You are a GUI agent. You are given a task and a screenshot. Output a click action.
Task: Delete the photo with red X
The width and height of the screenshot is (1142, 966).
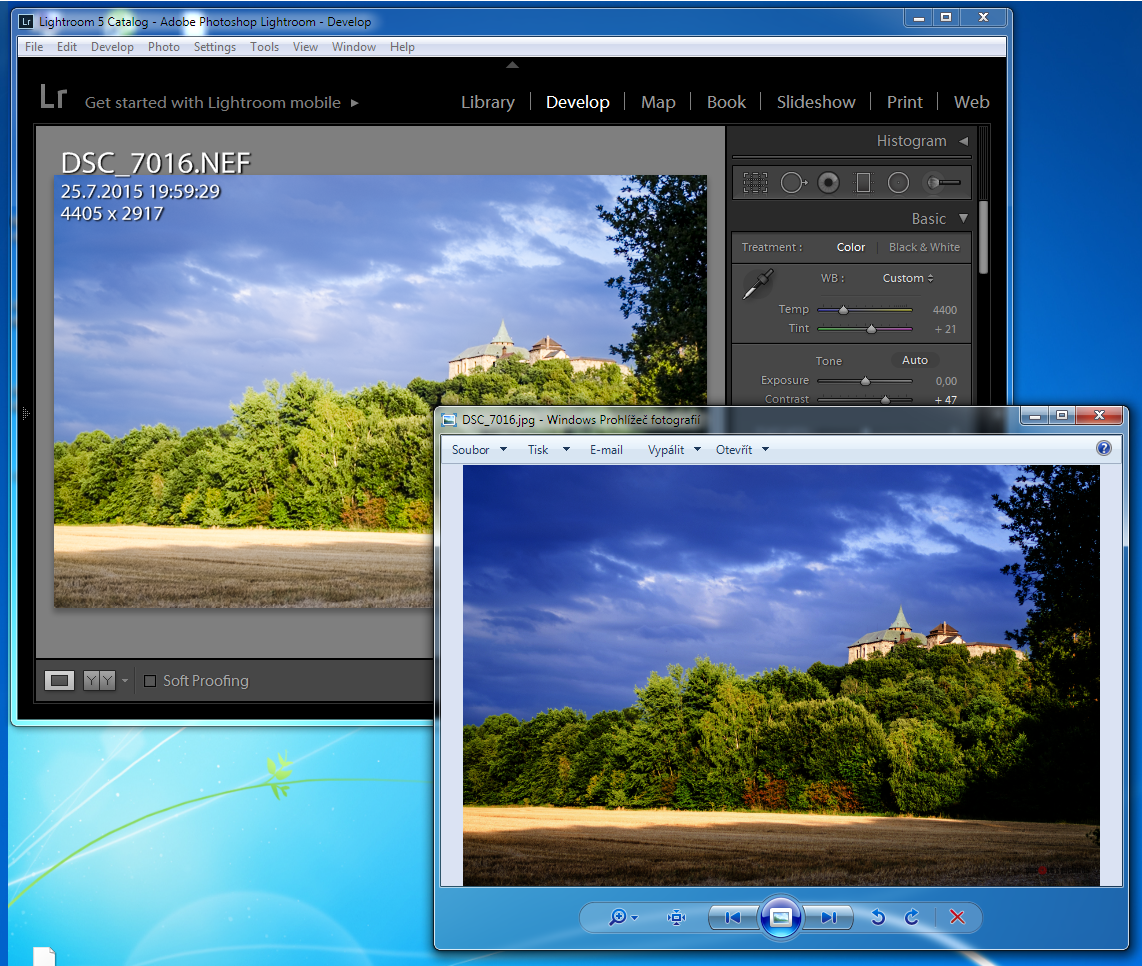coord(957,917)
